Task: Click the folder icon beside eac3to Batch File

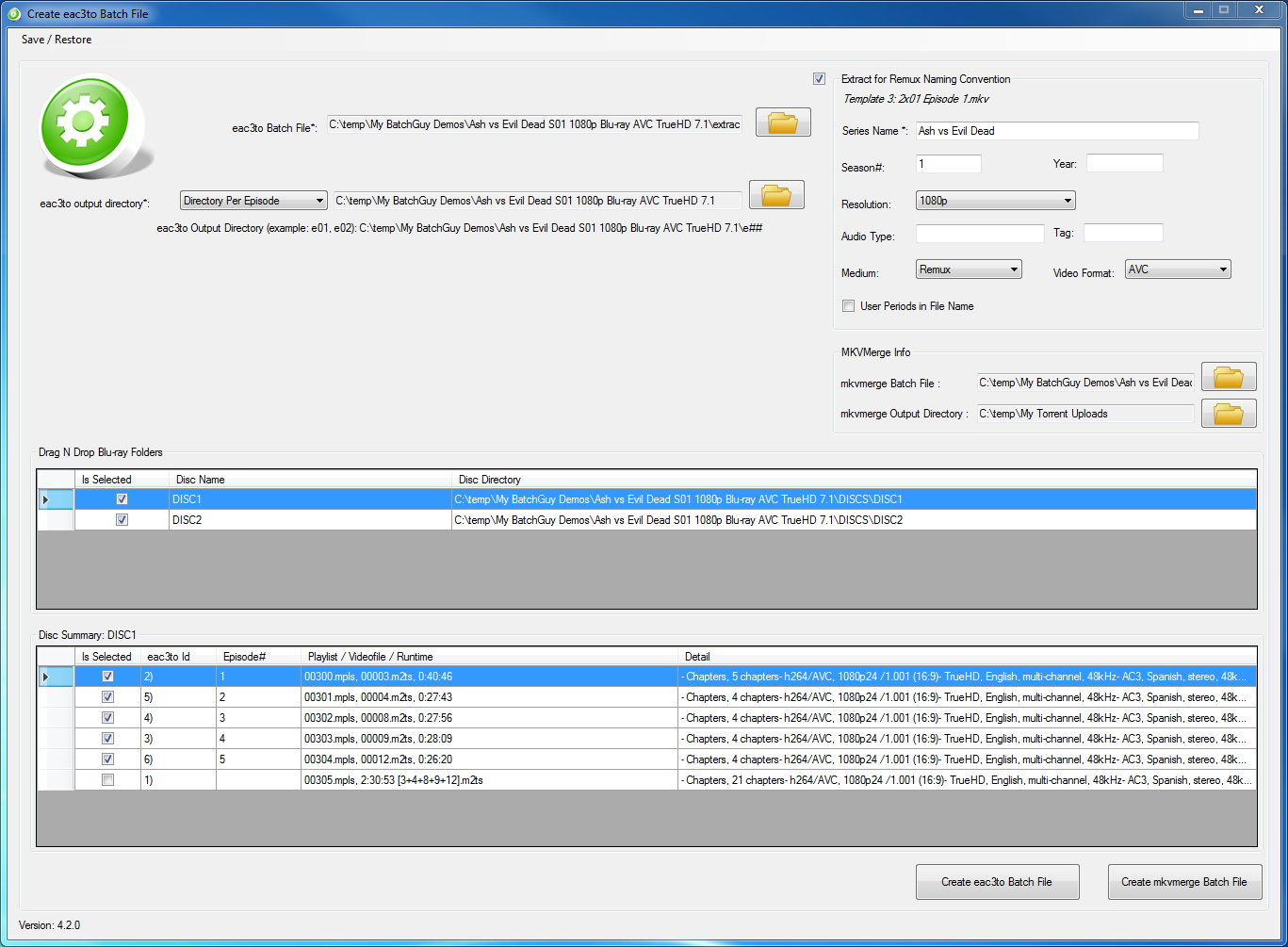Action: (783, 122)
